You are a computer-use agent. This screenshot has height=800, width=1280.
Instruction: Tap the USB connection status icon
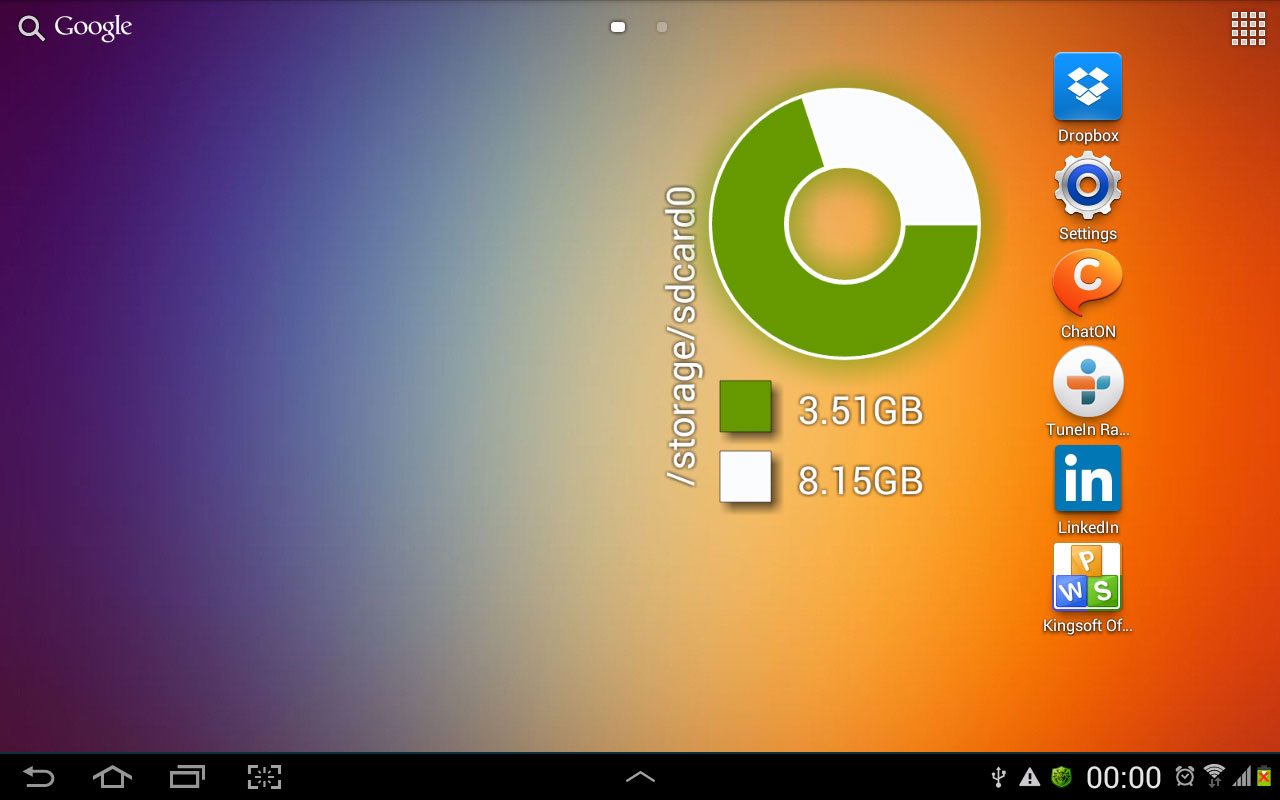[x=997, y=776]
